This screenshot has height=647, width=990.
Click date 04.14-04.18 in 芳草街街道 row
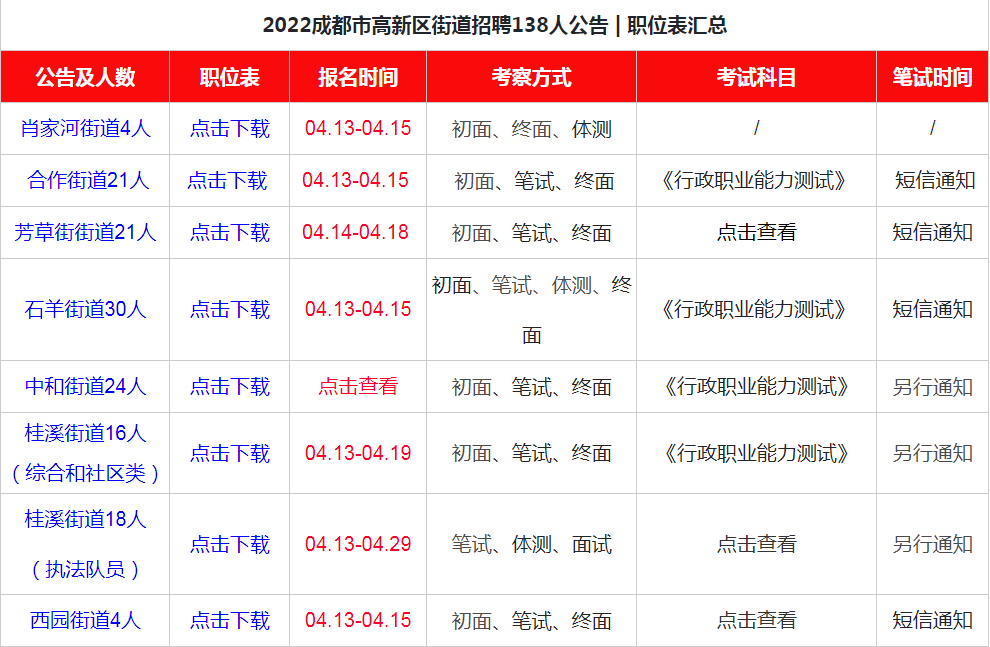[x=355, y=232]
